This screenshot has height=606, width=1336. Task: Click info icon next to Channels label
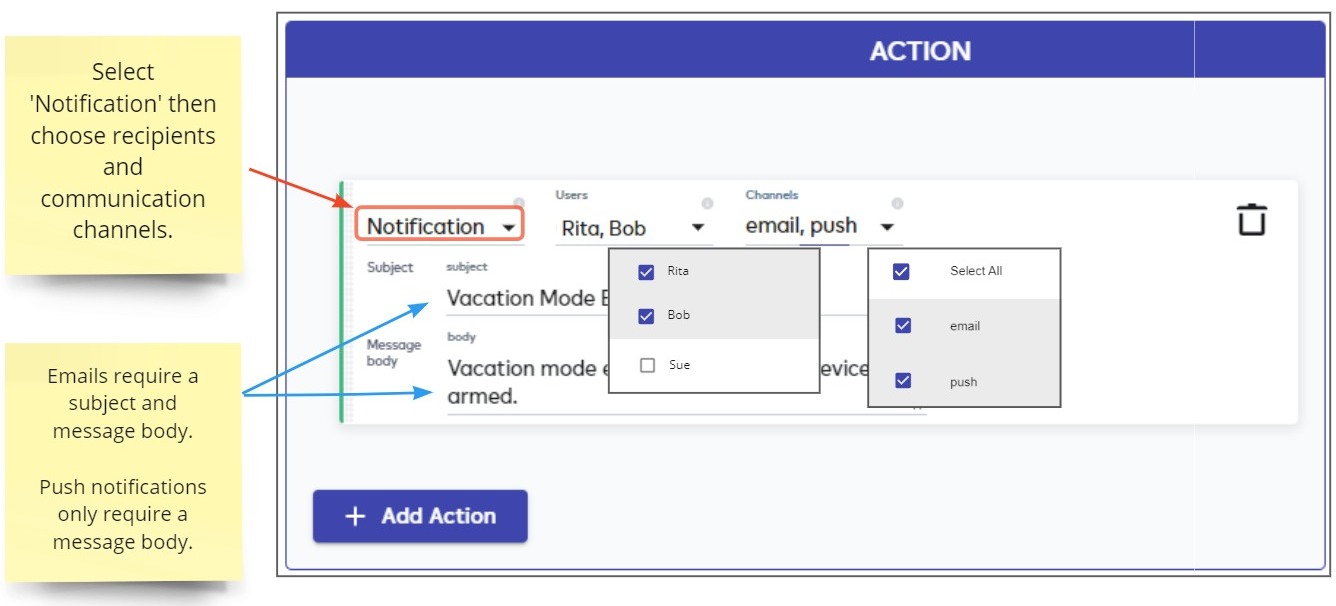(x=897, y=203)
